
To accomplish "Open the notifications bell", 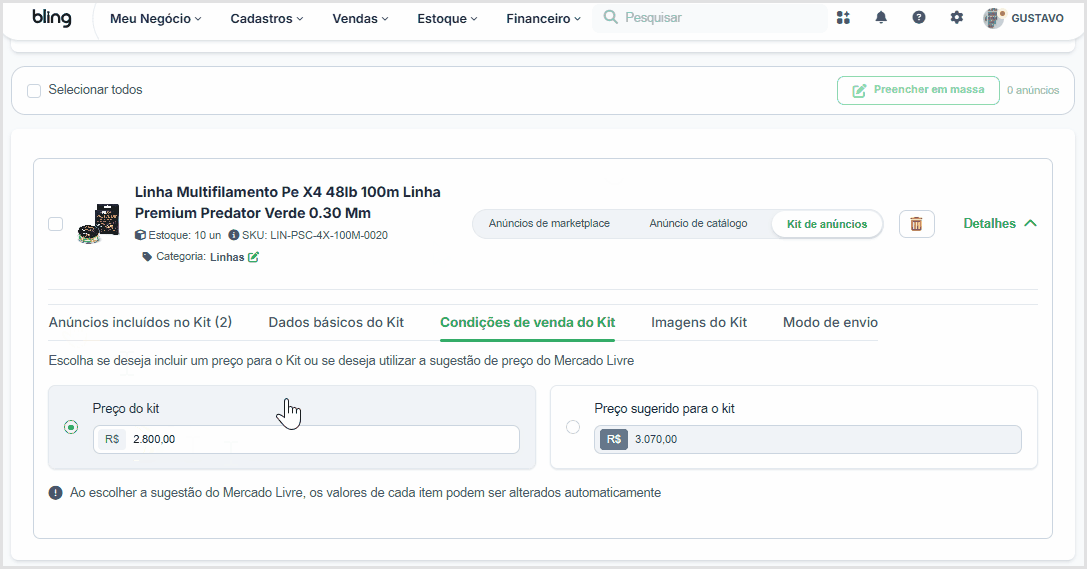I will tap(880, 18).
